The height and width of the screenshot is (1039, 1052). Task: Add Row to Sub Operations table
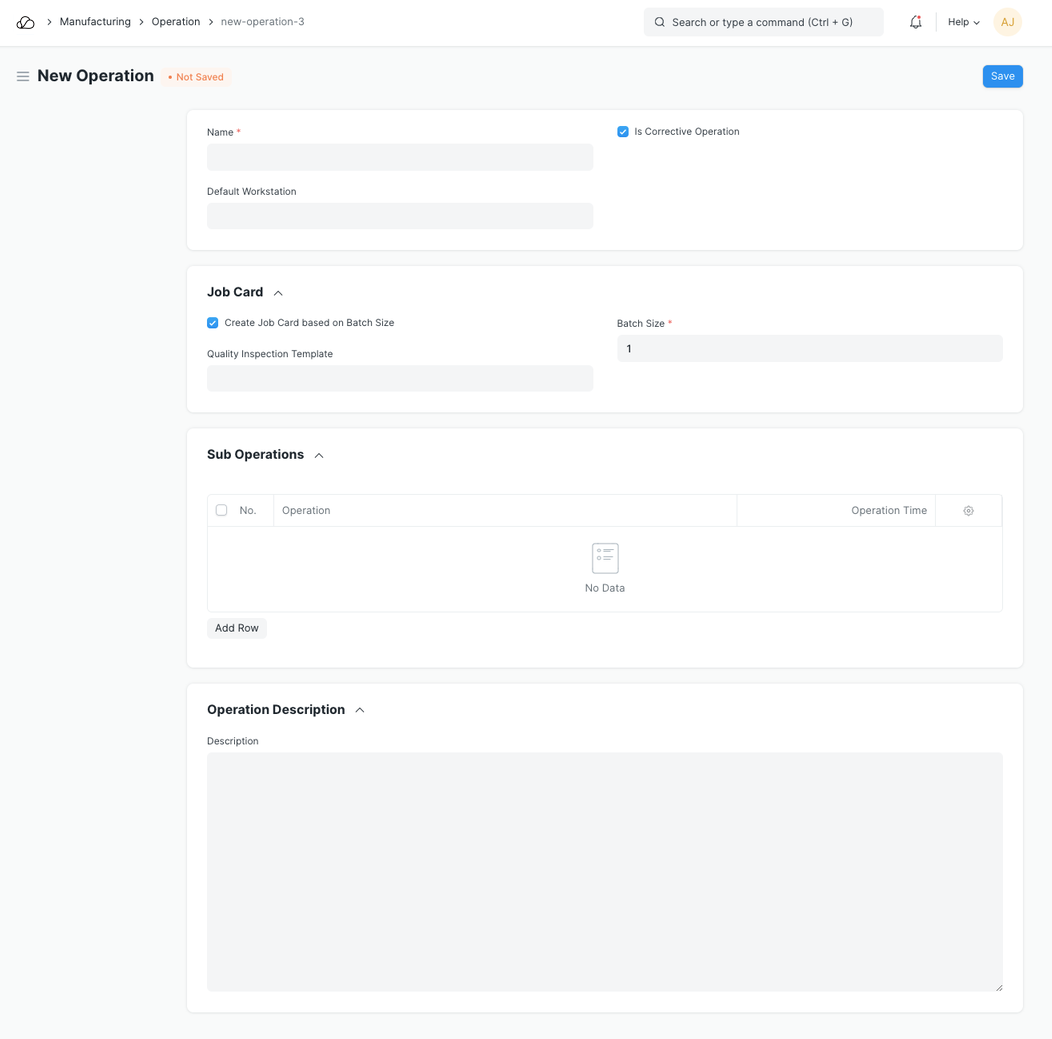(237, 628)
